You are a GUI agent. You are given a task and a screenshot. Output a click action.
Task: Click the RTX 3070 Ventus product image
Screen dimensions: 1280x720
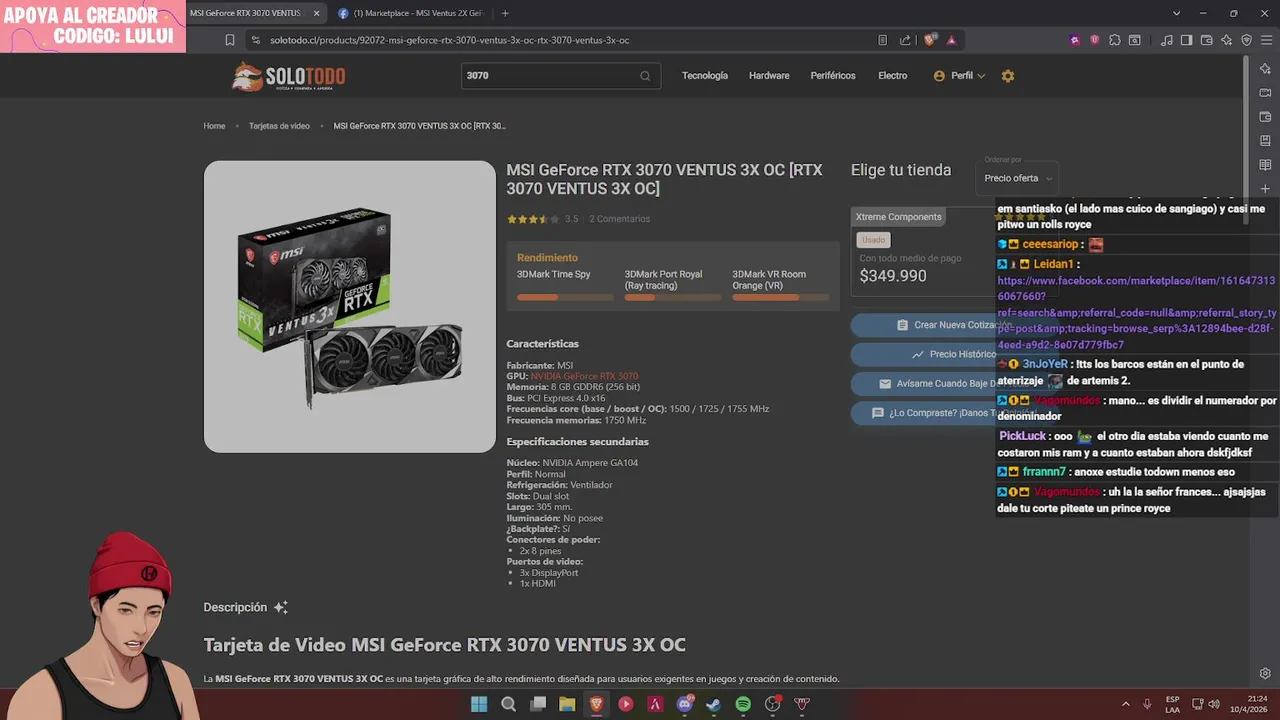350,307
